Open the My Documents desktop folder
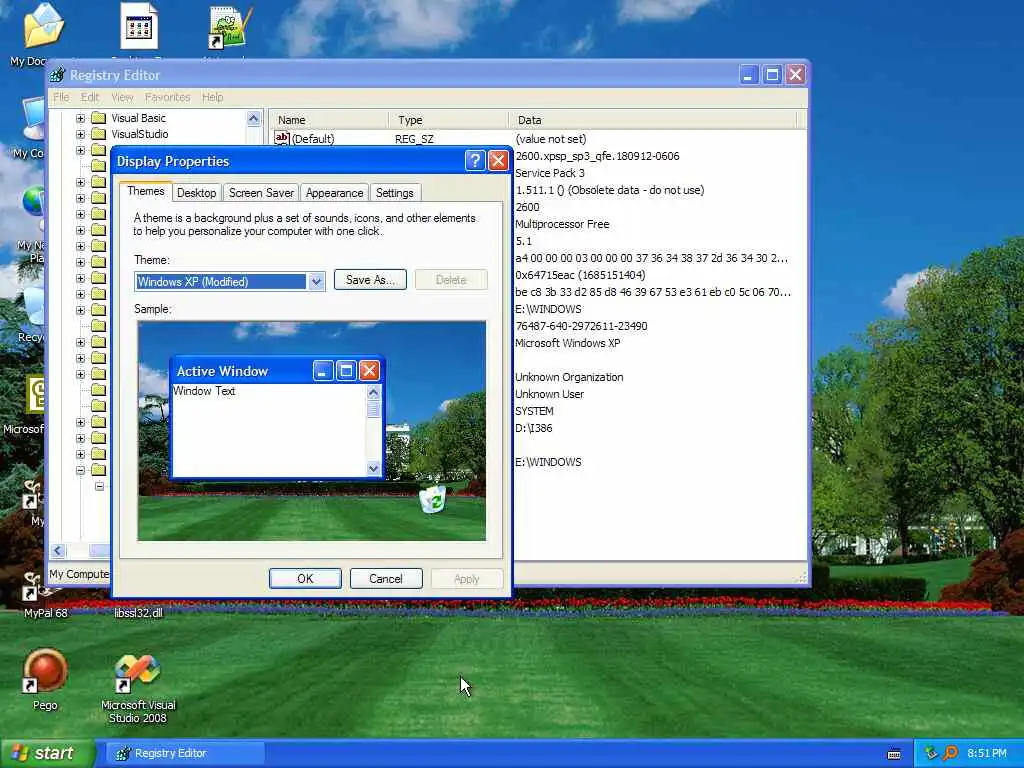The image size is (1024, 768). [43, 26]
